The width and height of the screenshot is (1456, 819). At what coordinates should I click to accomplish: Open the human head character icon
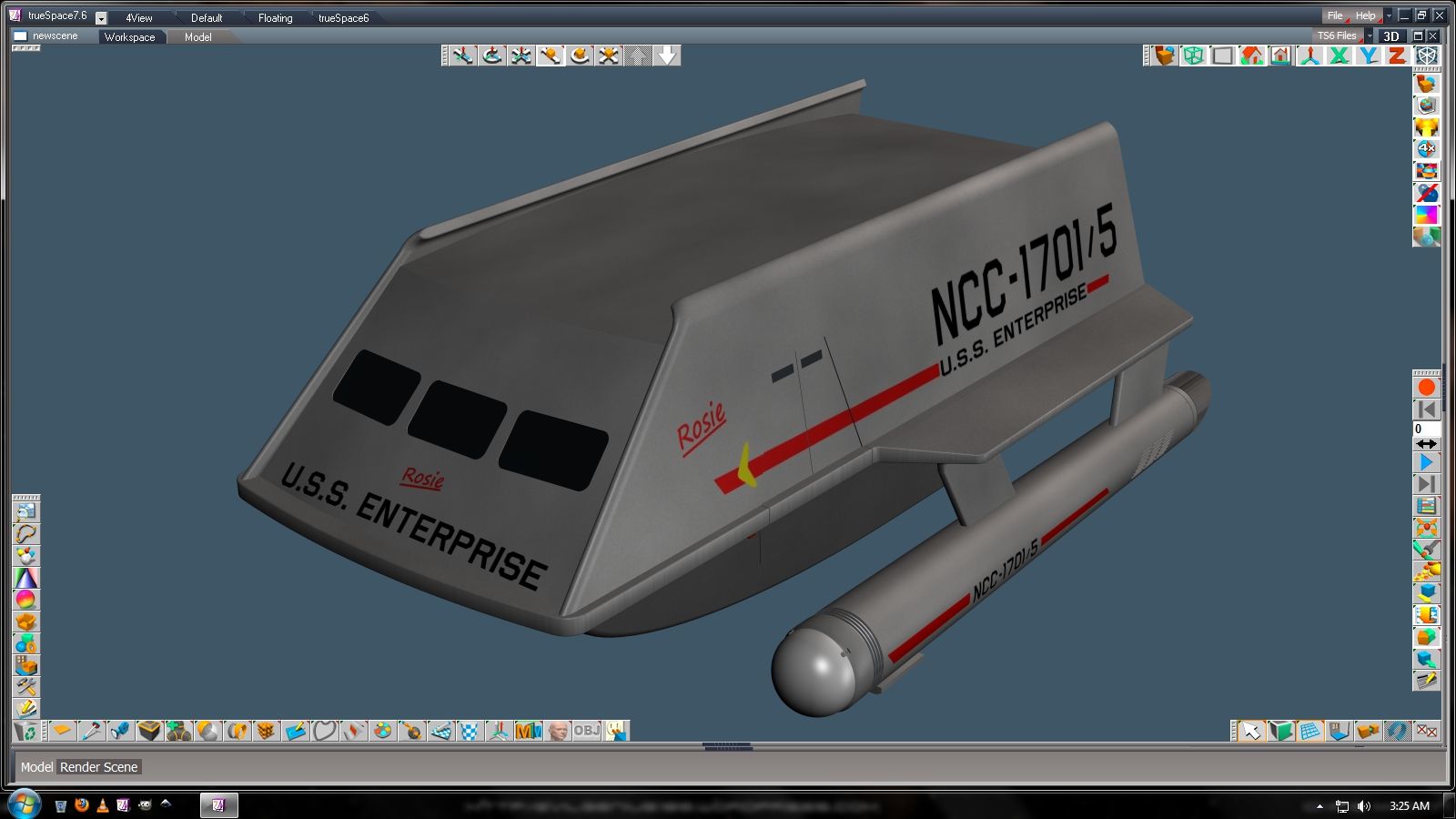coord(558,731)
